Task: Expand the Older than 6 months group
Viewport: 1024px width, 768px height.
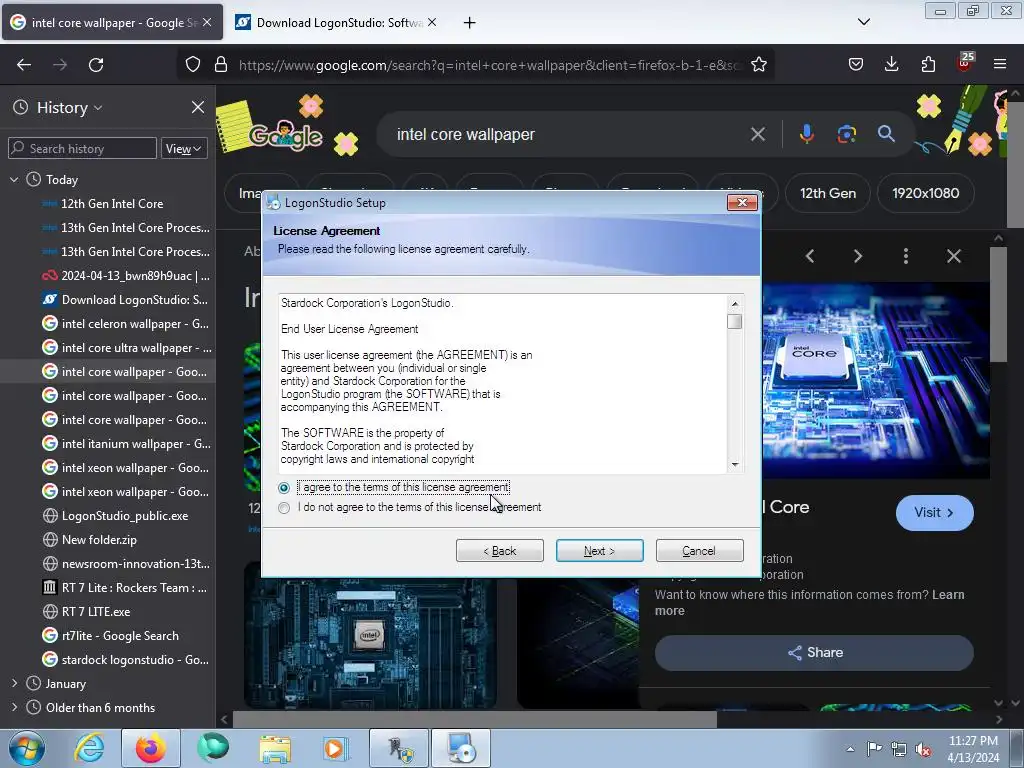Action: (14, 707)
